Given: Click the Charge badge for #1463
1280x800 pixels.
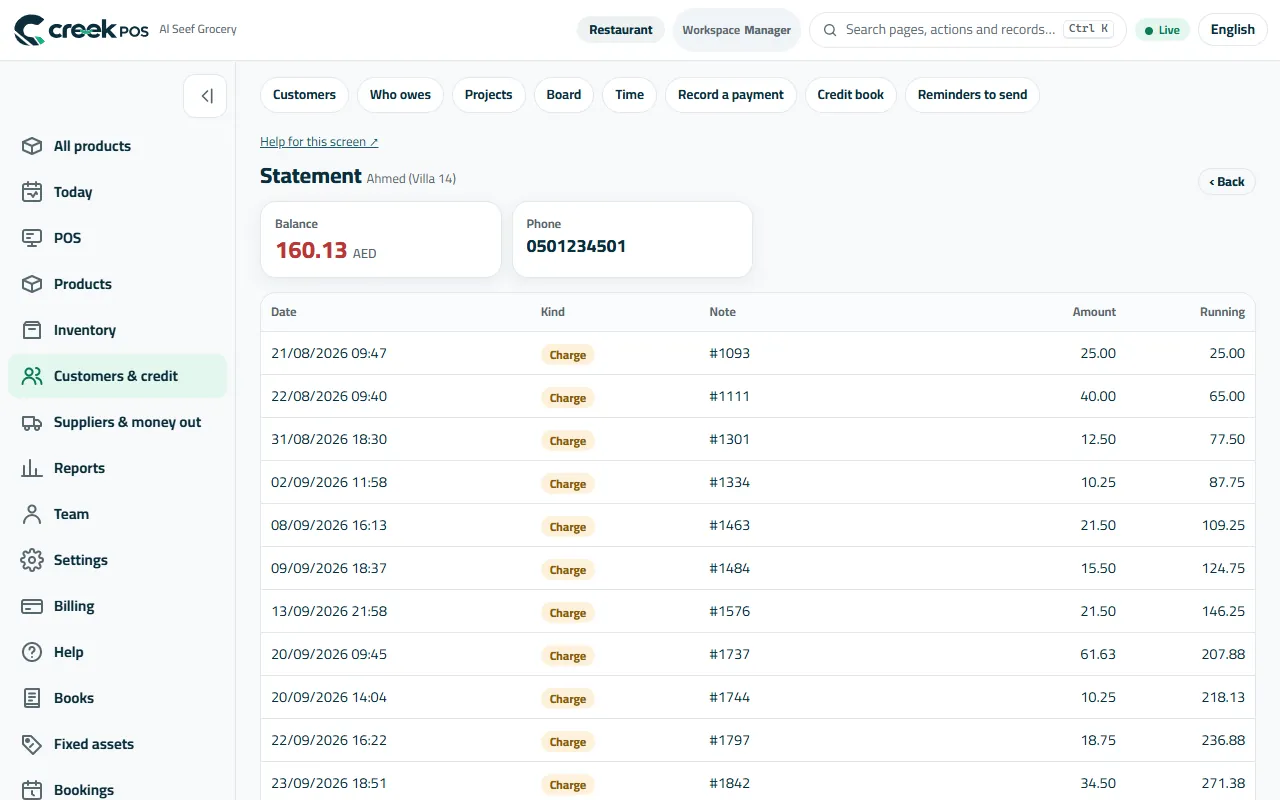Looking at the screenshot, I should pyautogui.click(x=567, y=526).
